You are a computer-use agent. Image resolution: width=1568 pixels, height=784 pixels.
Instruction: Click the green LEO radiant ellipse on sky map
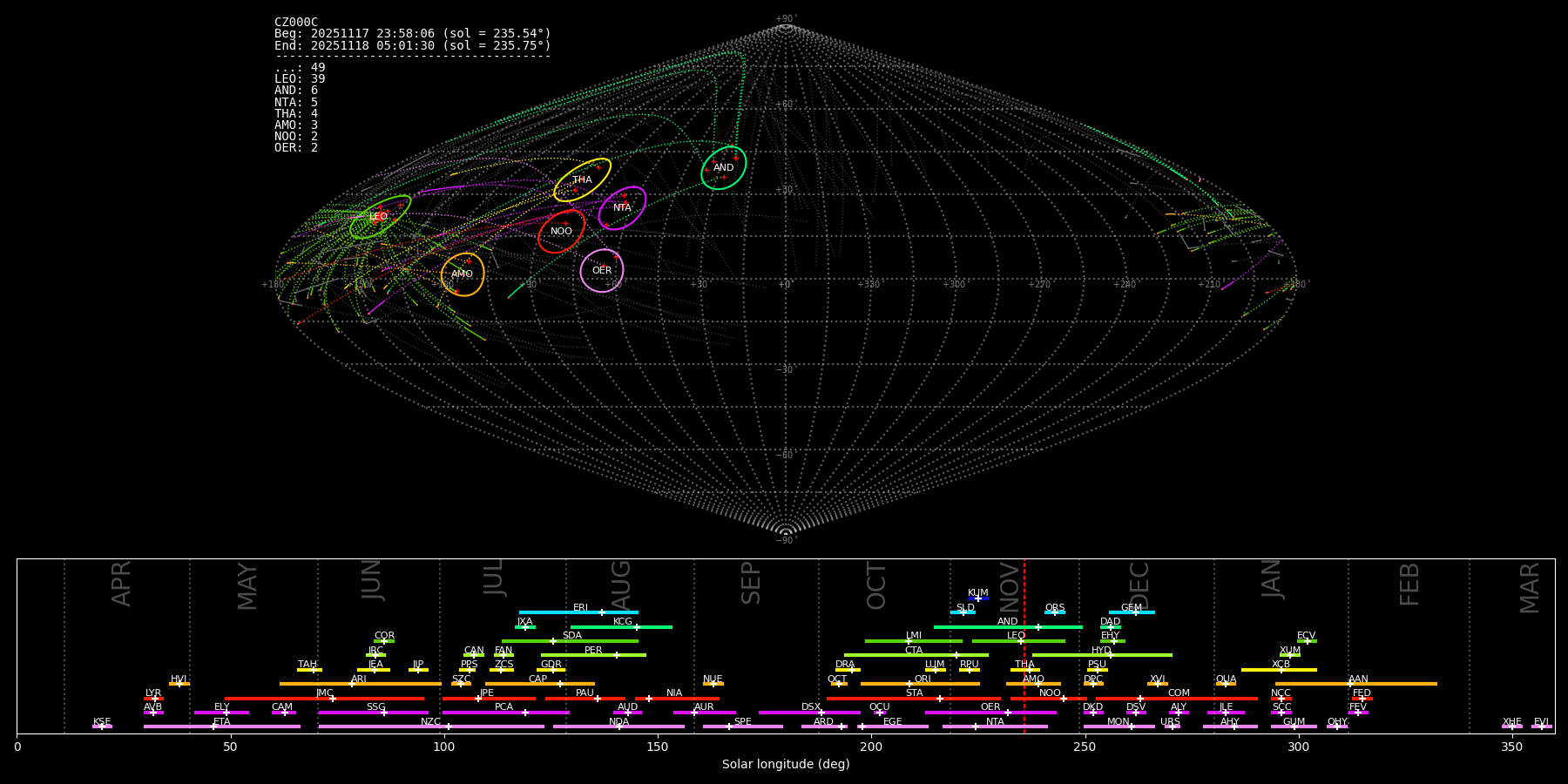[x=380, y=217]
